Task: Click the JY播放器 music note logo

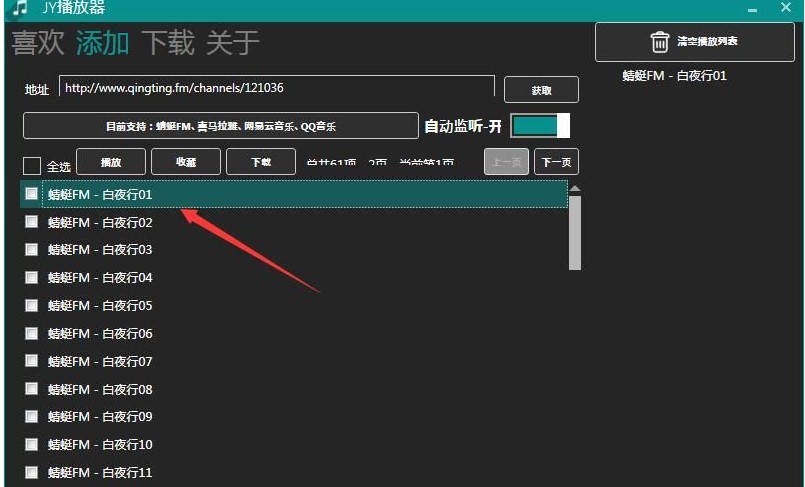Action: point(20,7)
